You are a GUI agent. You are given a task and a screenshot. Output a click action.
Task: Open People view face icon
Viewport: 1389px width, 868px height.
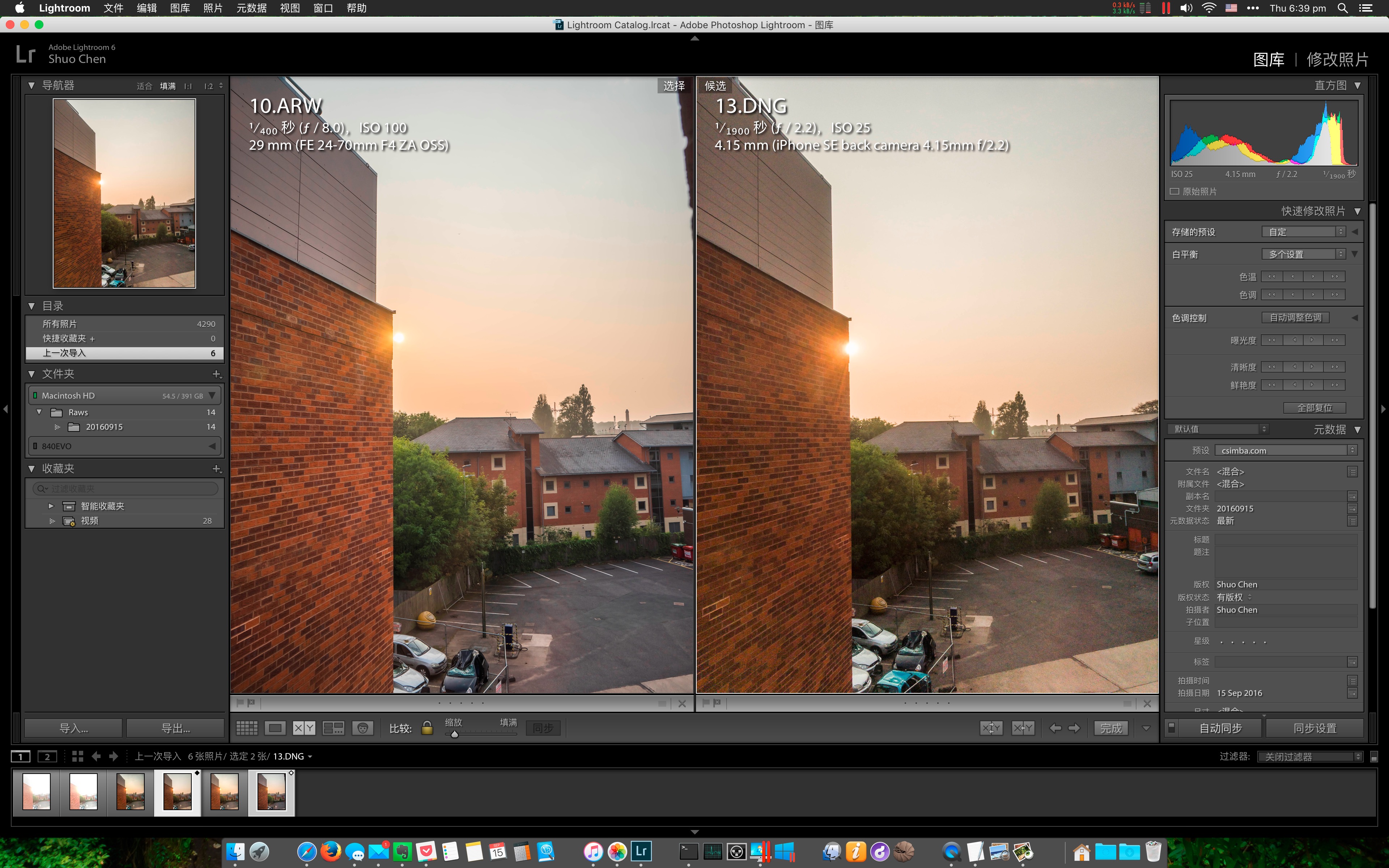click(362, 728)
